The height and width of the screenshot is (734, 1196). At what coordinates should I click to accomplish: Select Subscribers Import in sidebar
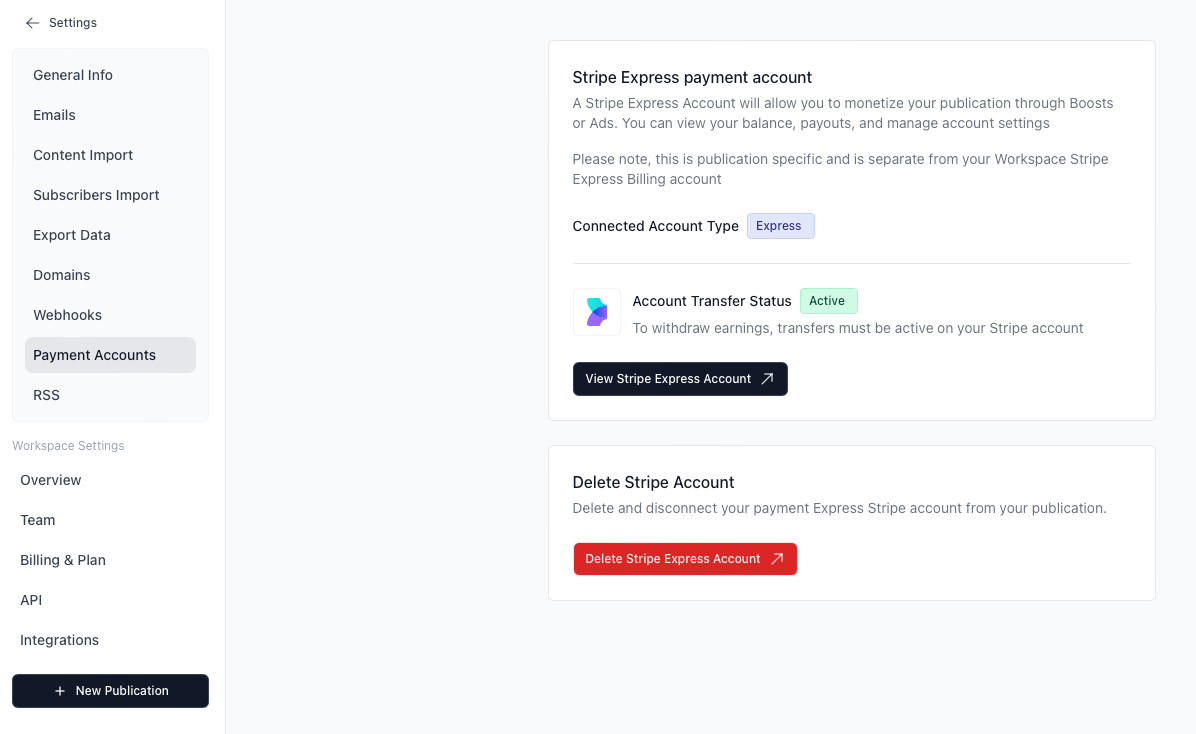[96, 195]
